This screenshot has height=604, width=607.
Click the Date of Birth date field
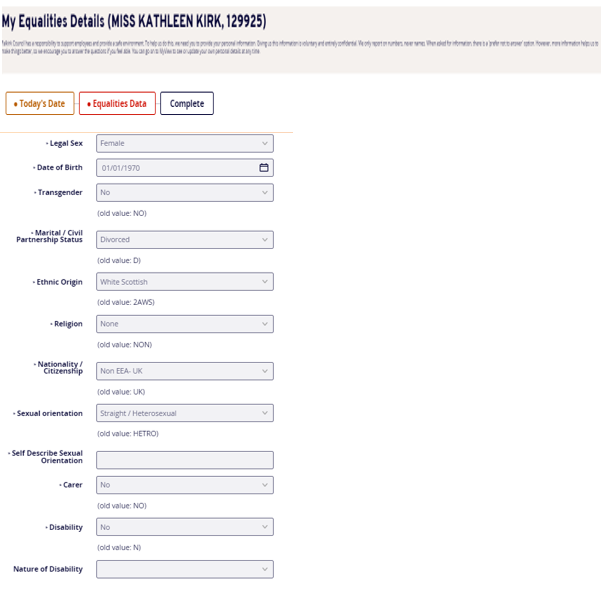tap(175, 168)
